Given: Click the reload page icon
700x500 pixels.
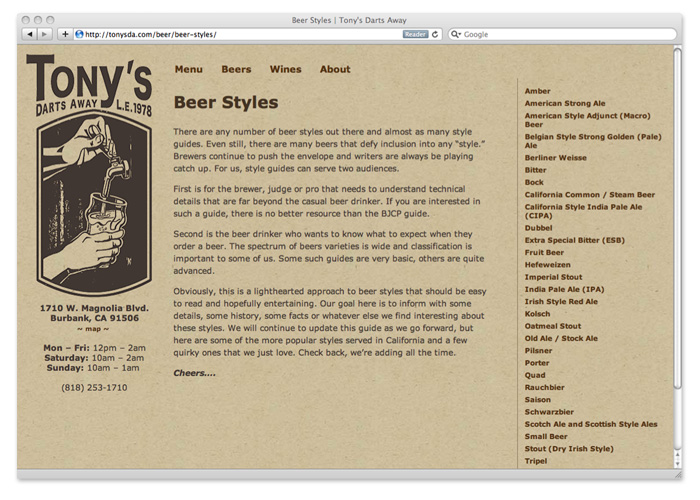Looking at the screenshot, I should 435,34.
